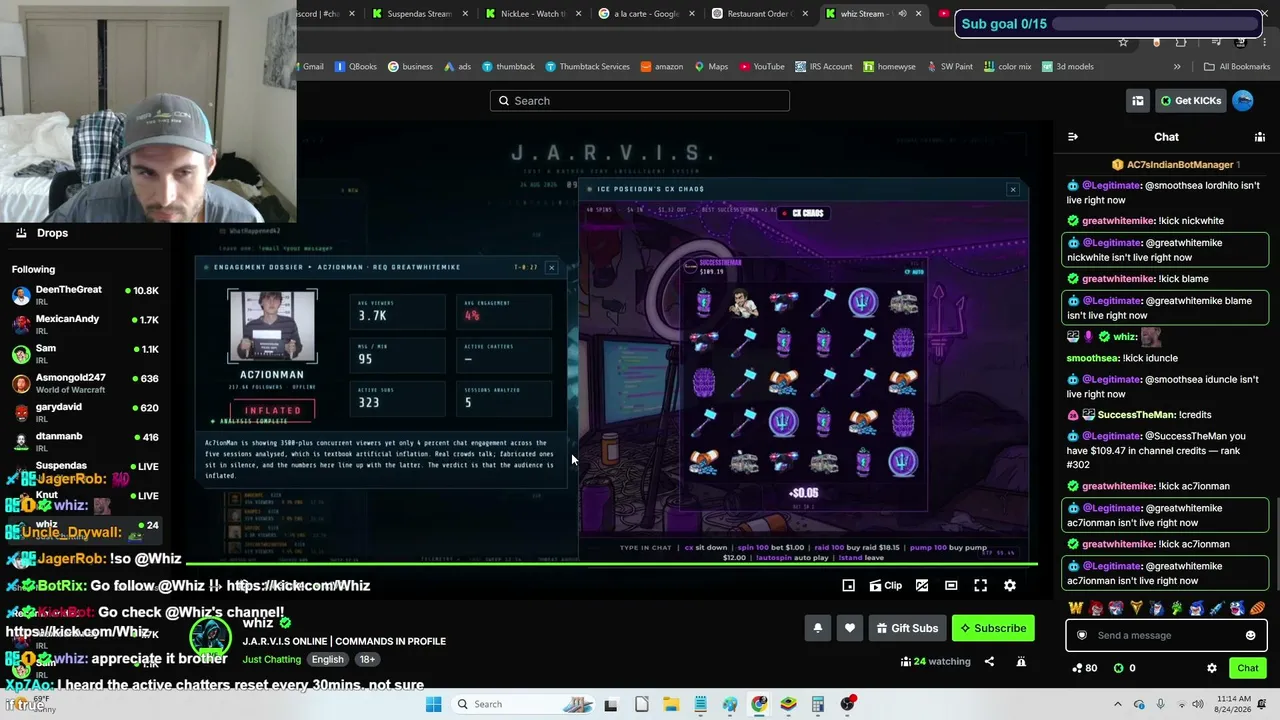This screenshot has height=720, width=1280.
Task: Open chat users list icon
Action: click(1260, 137)
